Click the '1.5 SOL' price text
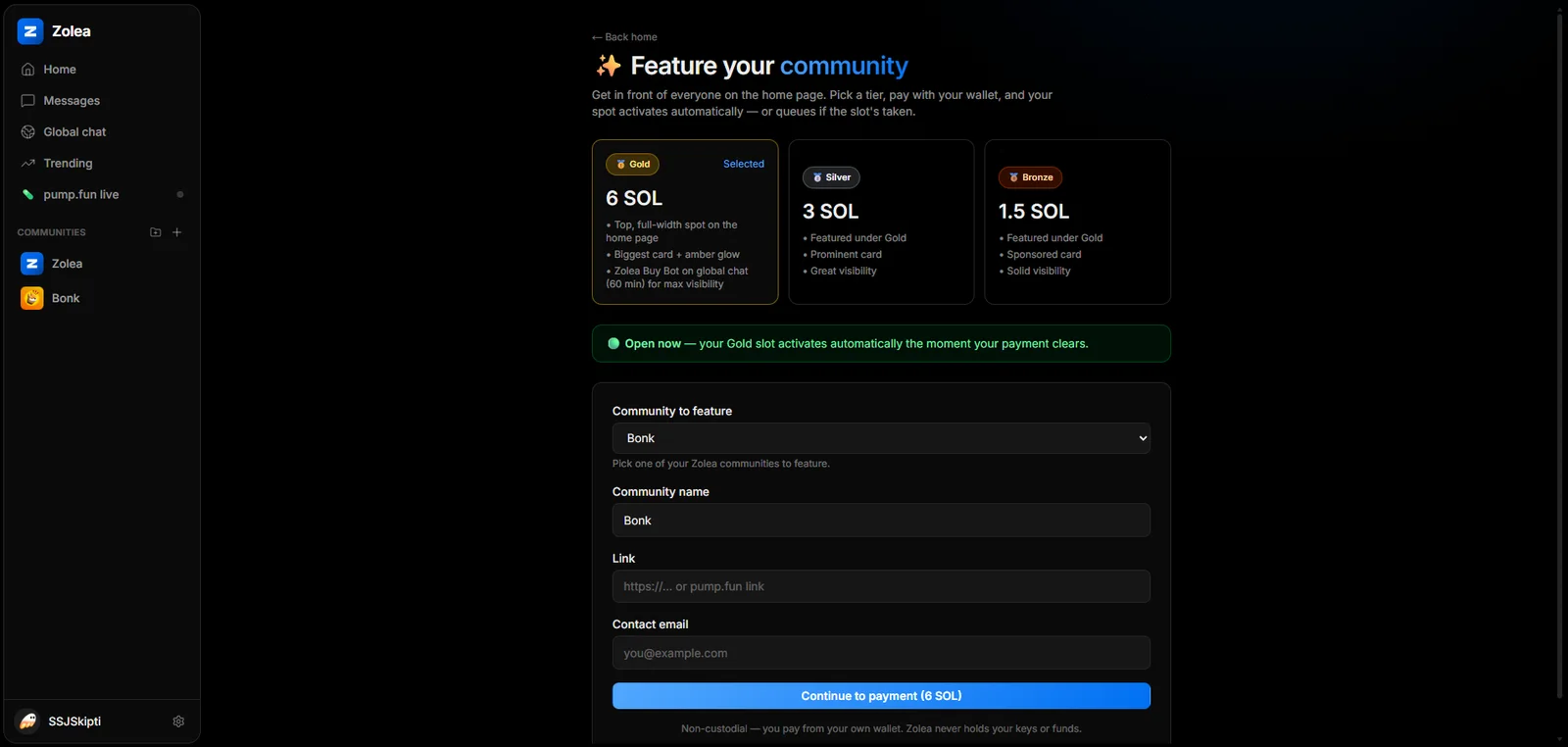Image resolution: width=1568 pixels, height=747 pixels. click(1034, 211)
